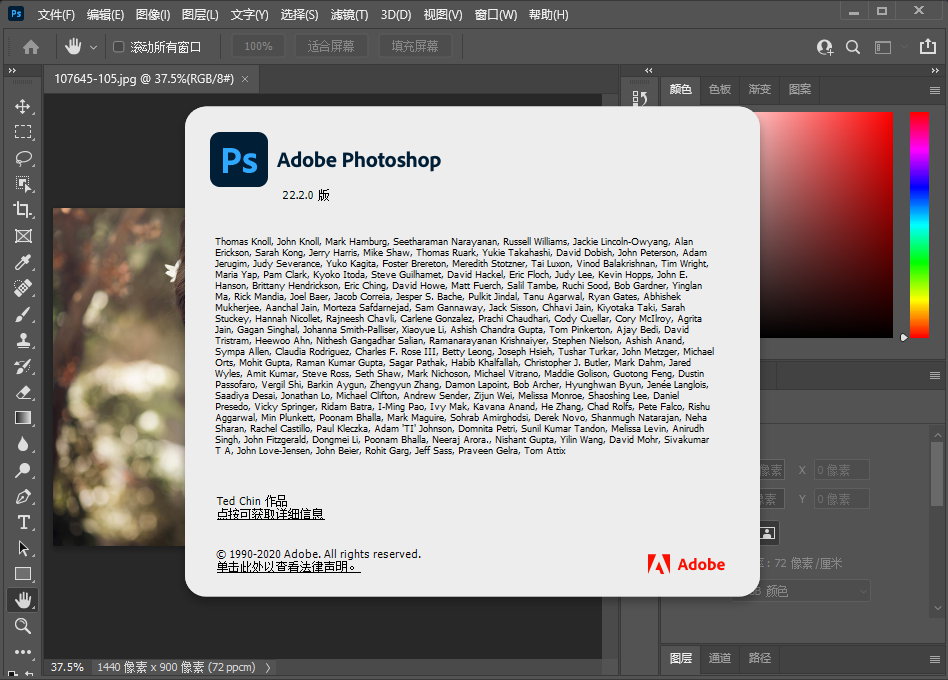The image size is (948, 680).
Task: Switch to the Channels tab
Action: pyautogui.click(x=719, y=658)
